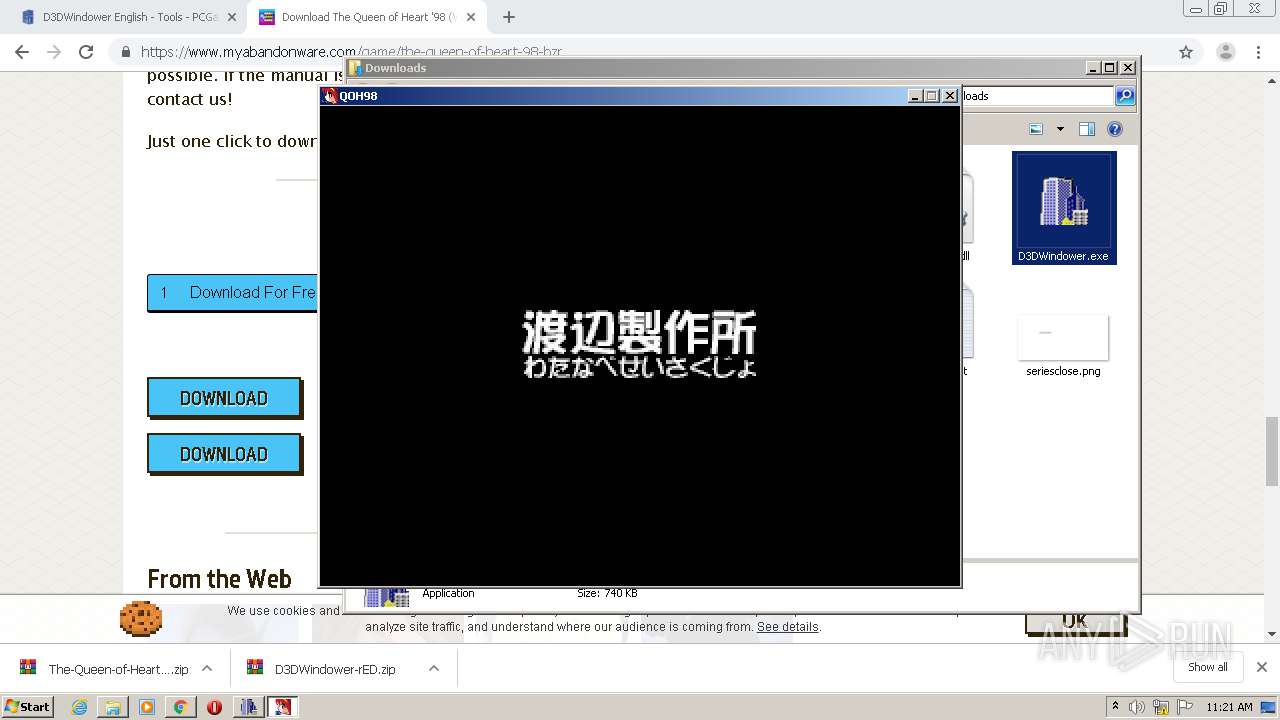Expand the view options dropdown arrow
The height and width of the screenshot is (720, 1280).
[1060, 129]
